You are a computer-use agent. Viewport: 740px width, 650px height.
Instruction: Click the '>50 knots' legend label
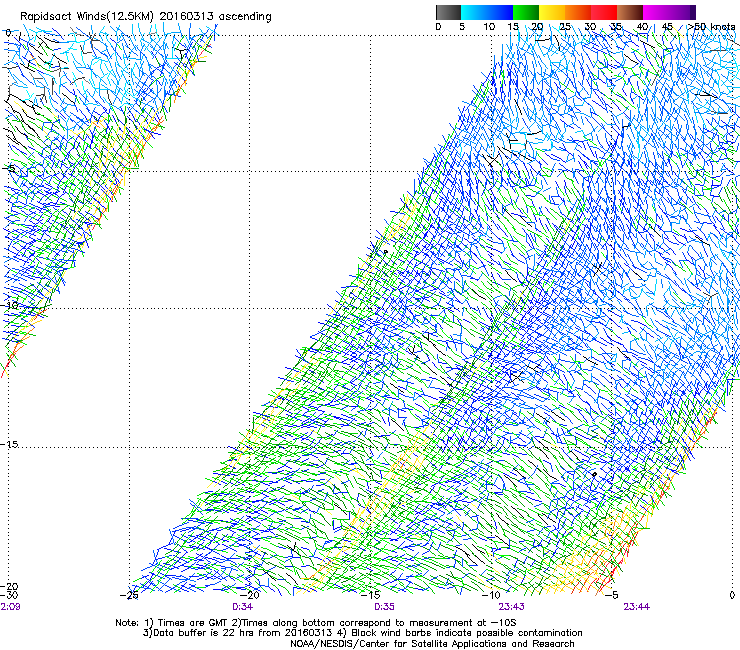(x=711, y=27)
